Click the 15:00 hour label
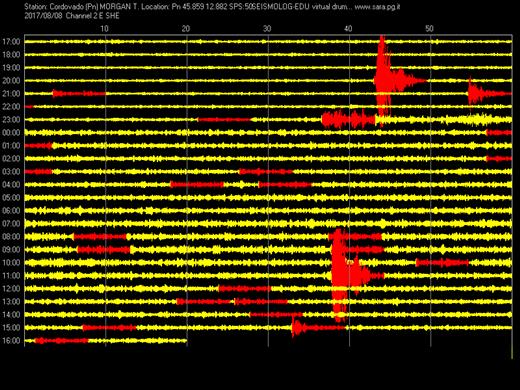The height and width of the screenshot is (390, 520). pos(11,328)
